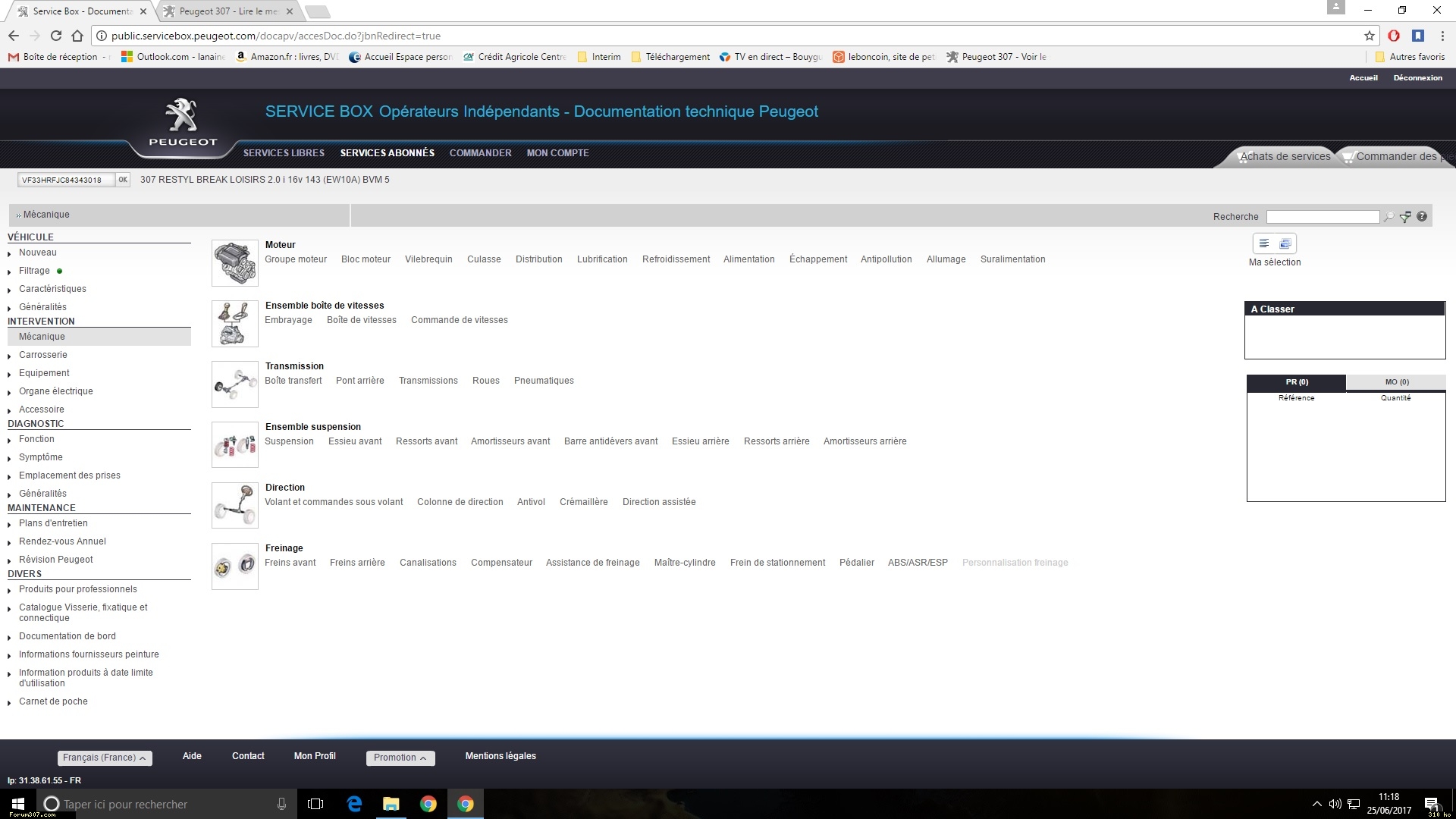Image resolution: width=1456 pixels, height=819 pixels.
Task: Expand Organe électrique sidebar entry
Action: (x=55, y=391)
